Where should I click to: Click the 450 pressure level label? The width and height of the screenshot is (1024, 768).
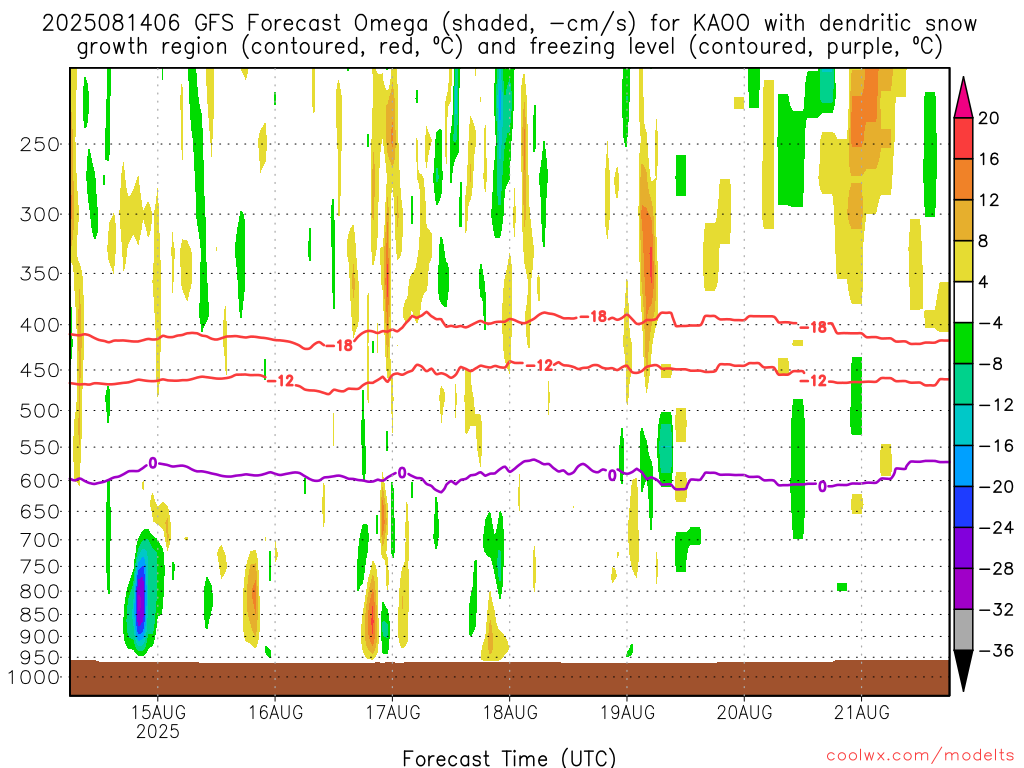pos(40,370)
